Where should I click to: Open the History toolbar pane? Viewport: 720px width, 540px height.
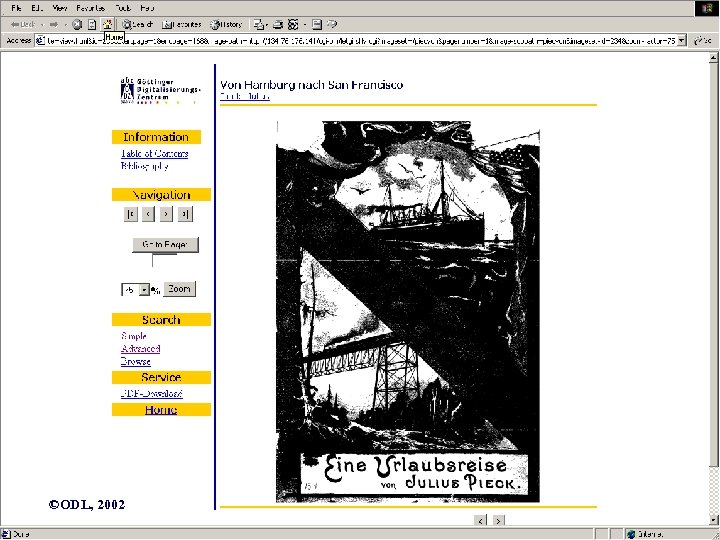tap(226, 24)
